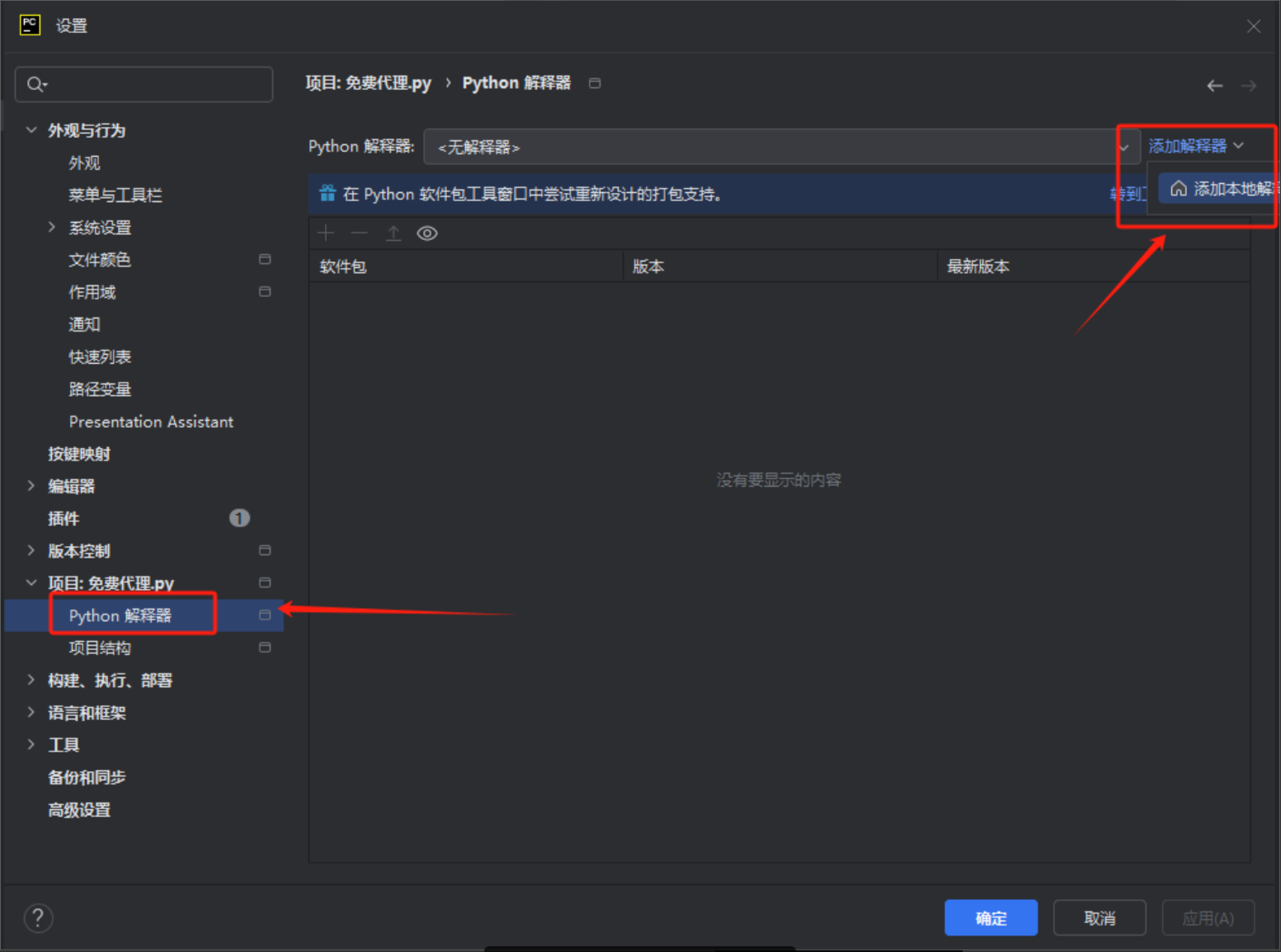The image size is (1281, 952).
Task: Click the upgrade package arrow icon
Action: pos(393,233)
